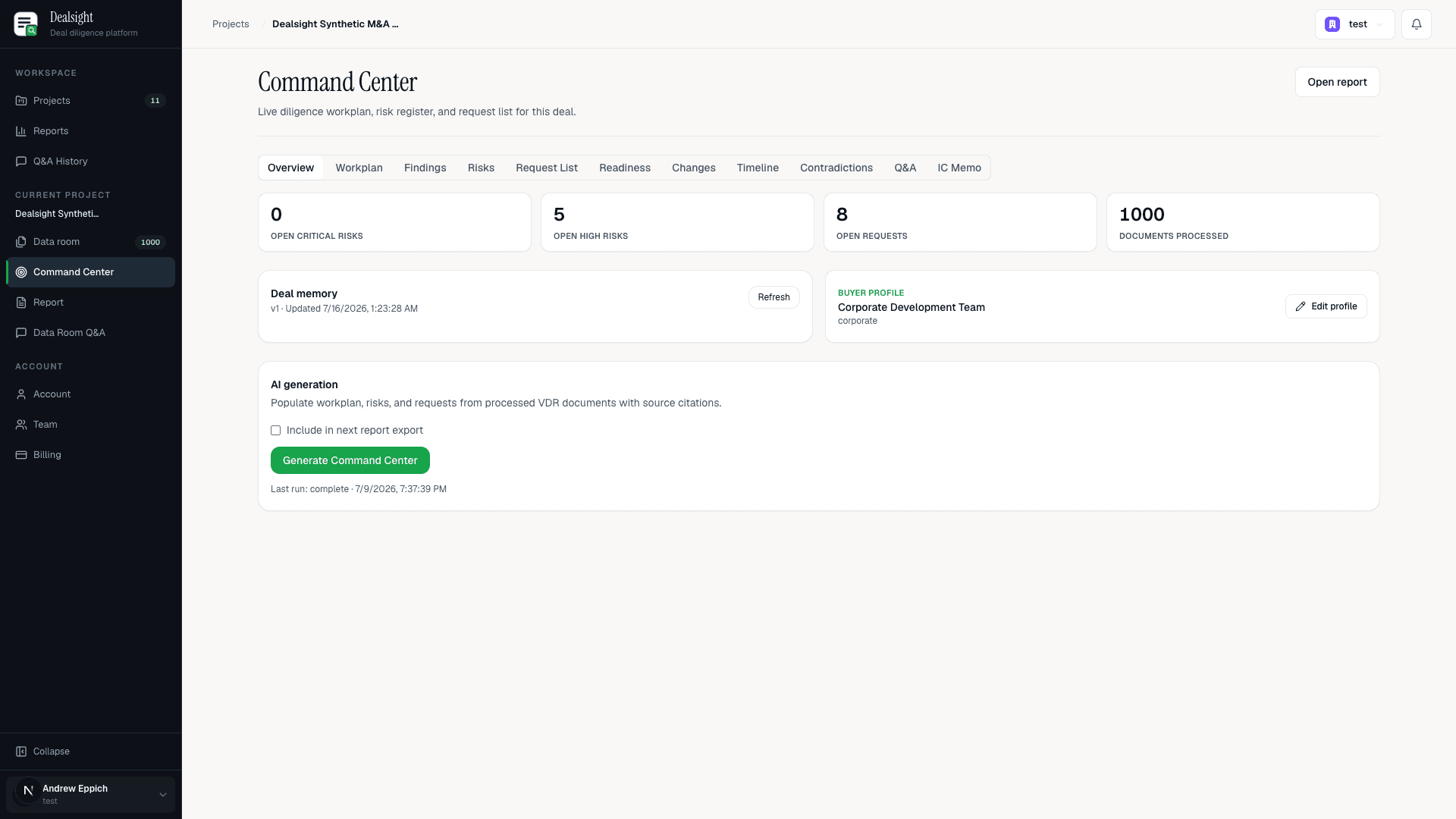Viewport: 1456px width, 819px height.
Task: Click the Collapse sidebar icon
Action: tap(21, 752)
